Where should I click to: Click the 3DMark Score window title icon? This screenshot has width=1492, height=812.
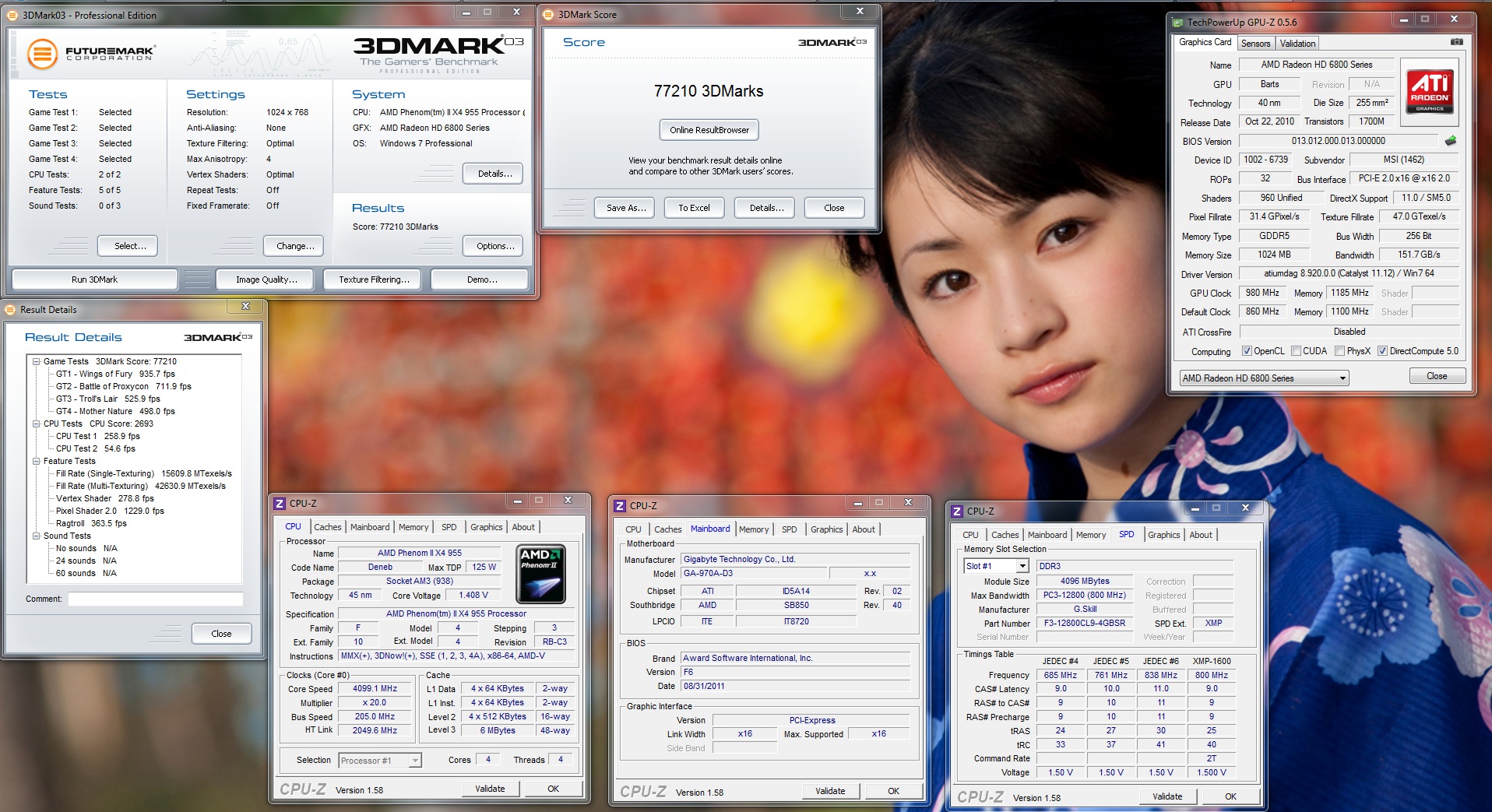click(547, 14)
